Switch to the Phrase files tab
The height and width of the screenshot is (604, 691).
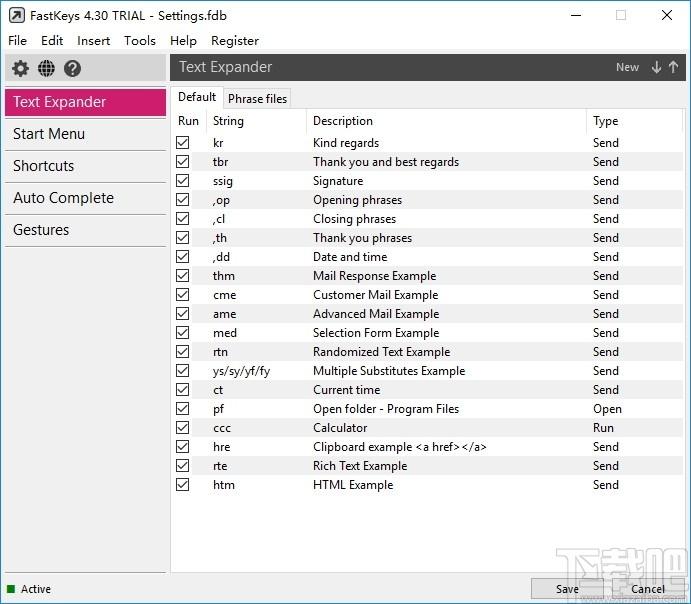pyautogui.click(x=257, y=98)
